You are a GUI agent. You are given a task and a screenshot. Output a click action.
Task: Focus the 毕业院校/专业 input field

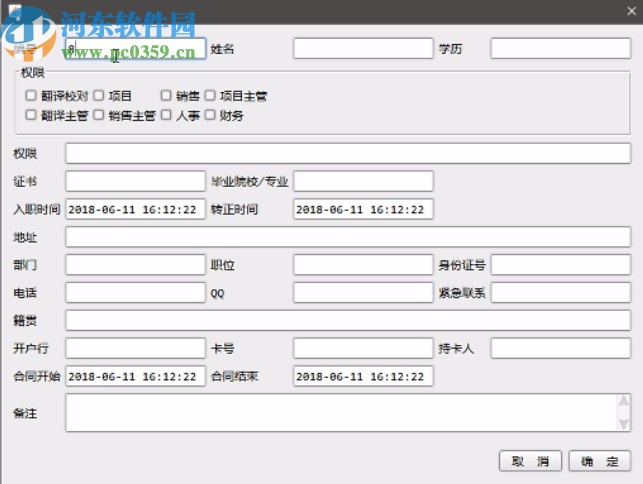[x=363, y=181]
